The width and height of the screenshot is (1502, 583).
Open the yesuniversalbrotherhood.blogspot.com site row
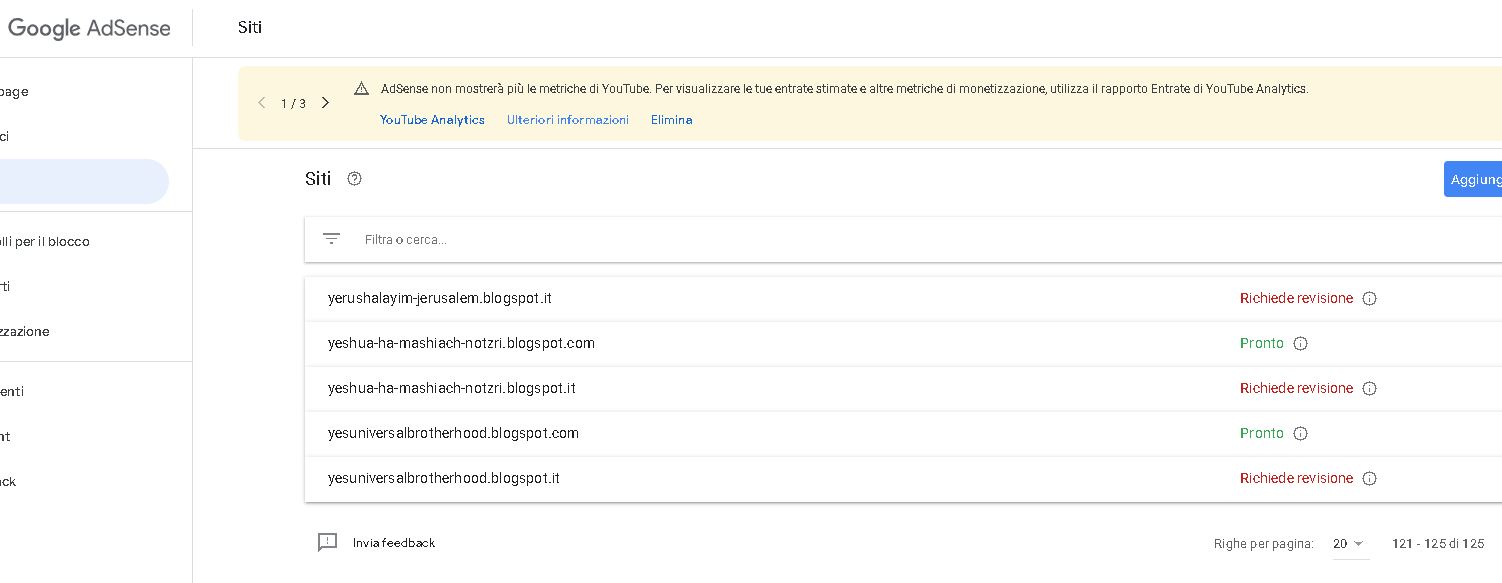click(453, 433)
